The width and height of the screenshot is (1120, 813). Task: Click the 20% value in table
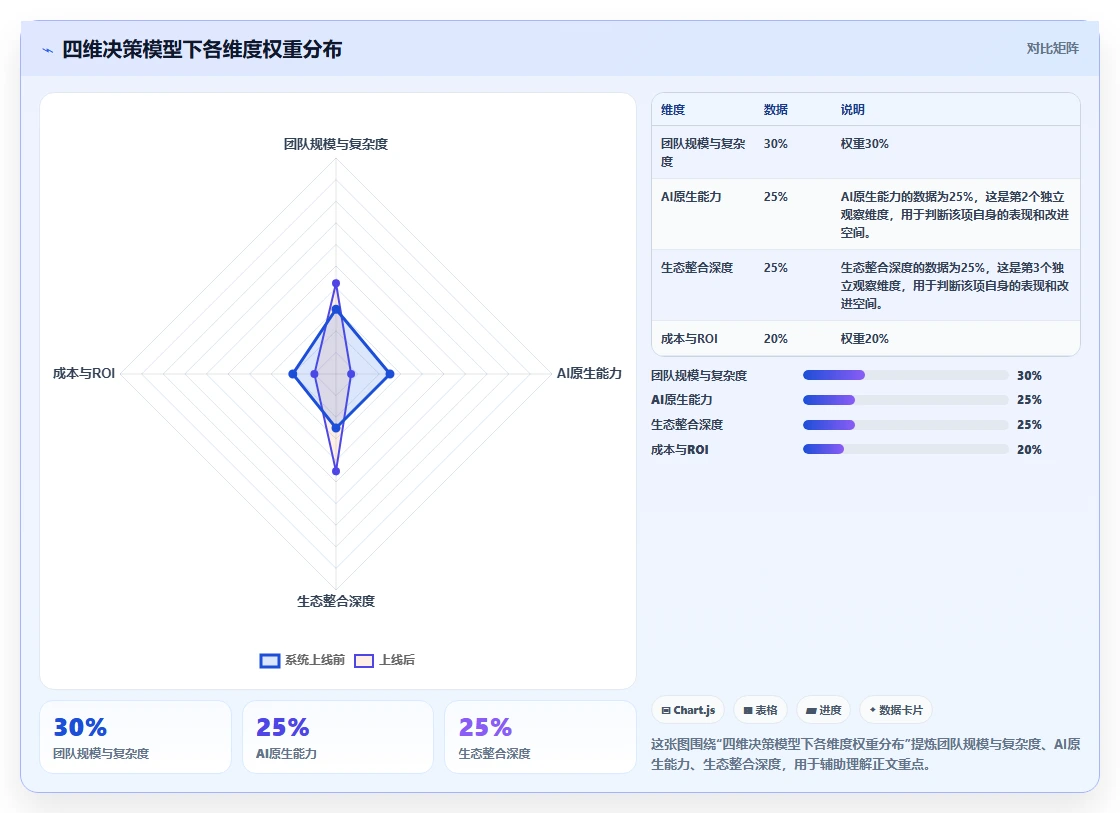(x=776, y=339)
